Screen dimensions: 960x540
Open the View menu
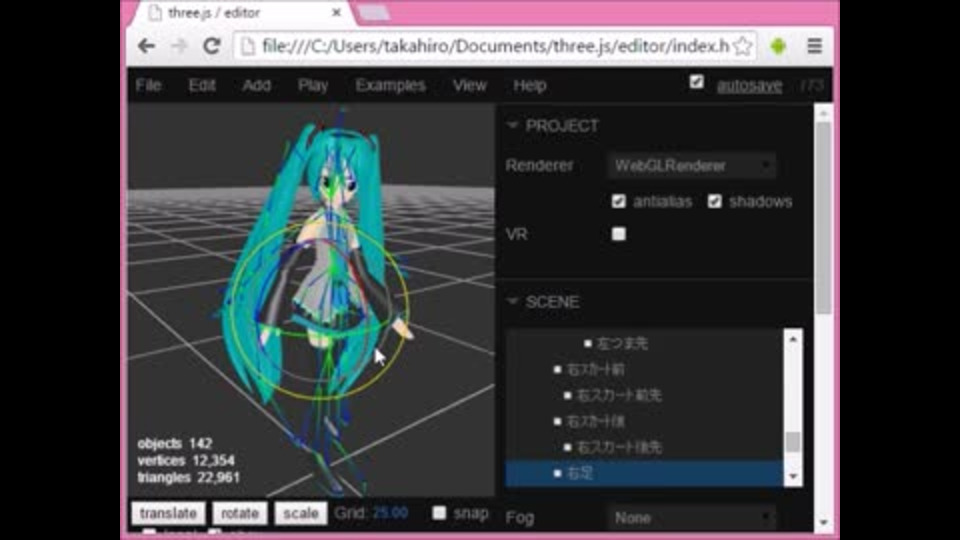(470, 85)
